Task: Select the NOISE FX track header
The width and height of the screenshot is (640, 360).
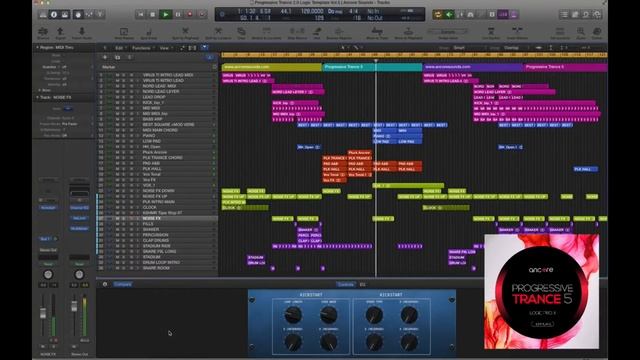Action: 157,218
